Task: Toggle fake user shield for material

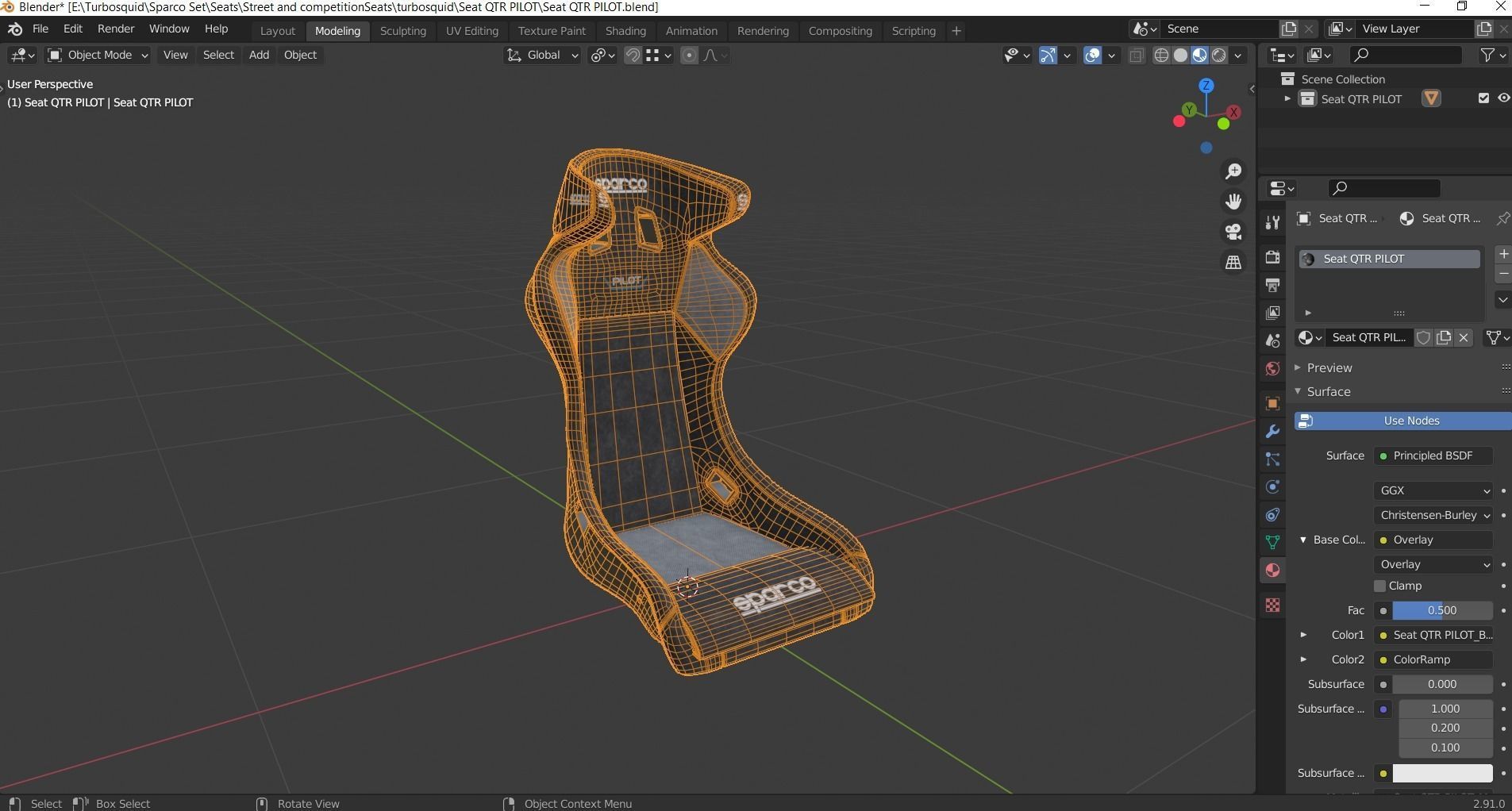Action: (1424, 338)
